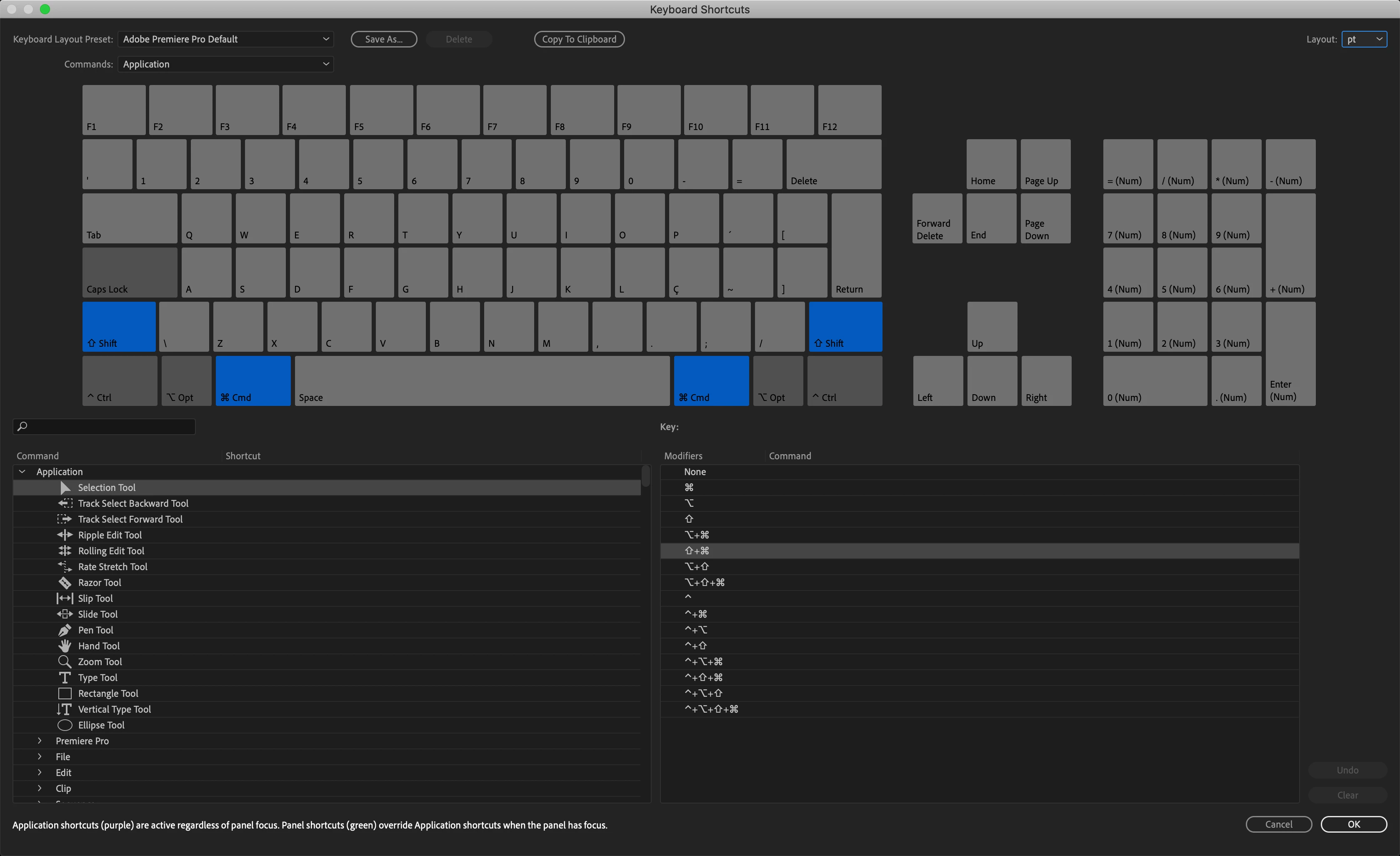Expand the Premiere Pro command group
This screenshot has width=1400, height=856.
click(40, 741)
